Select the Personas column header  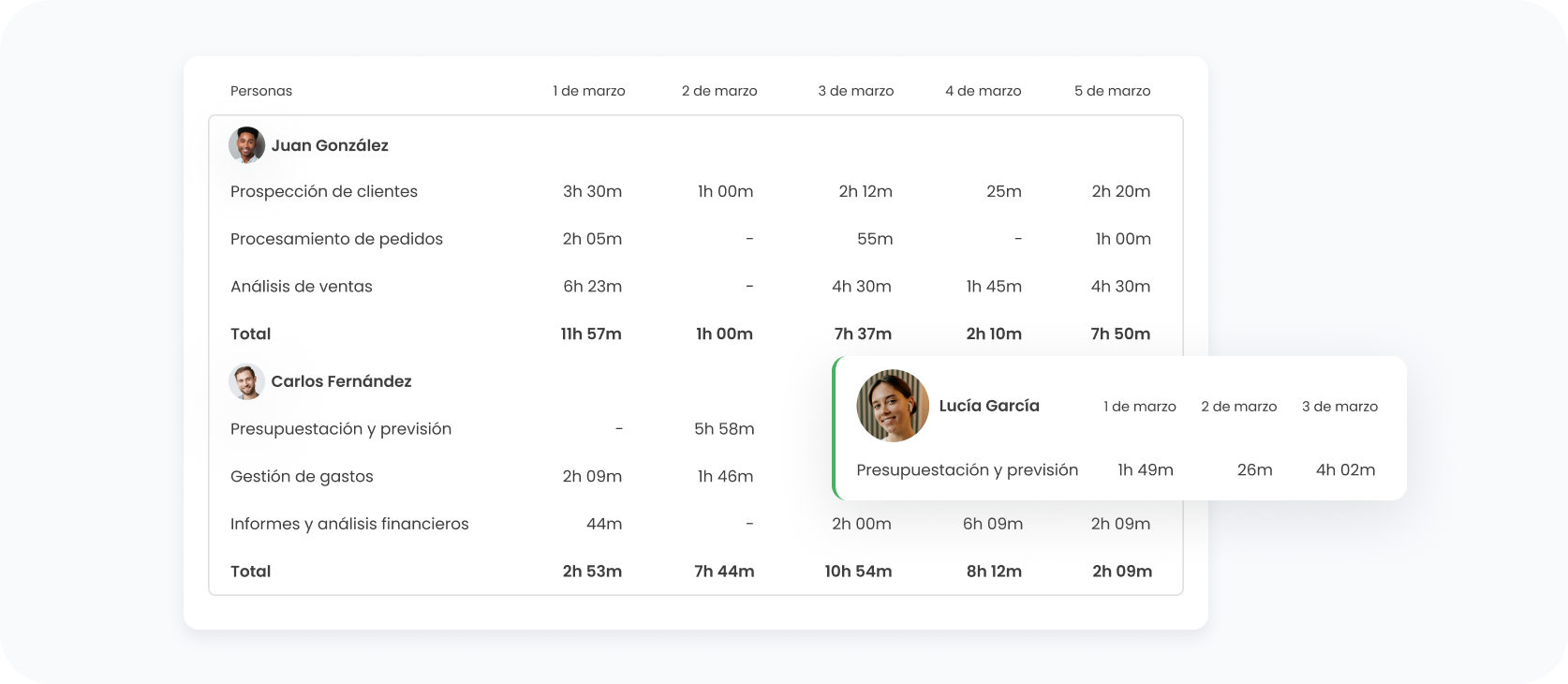(x=261, y=91)
